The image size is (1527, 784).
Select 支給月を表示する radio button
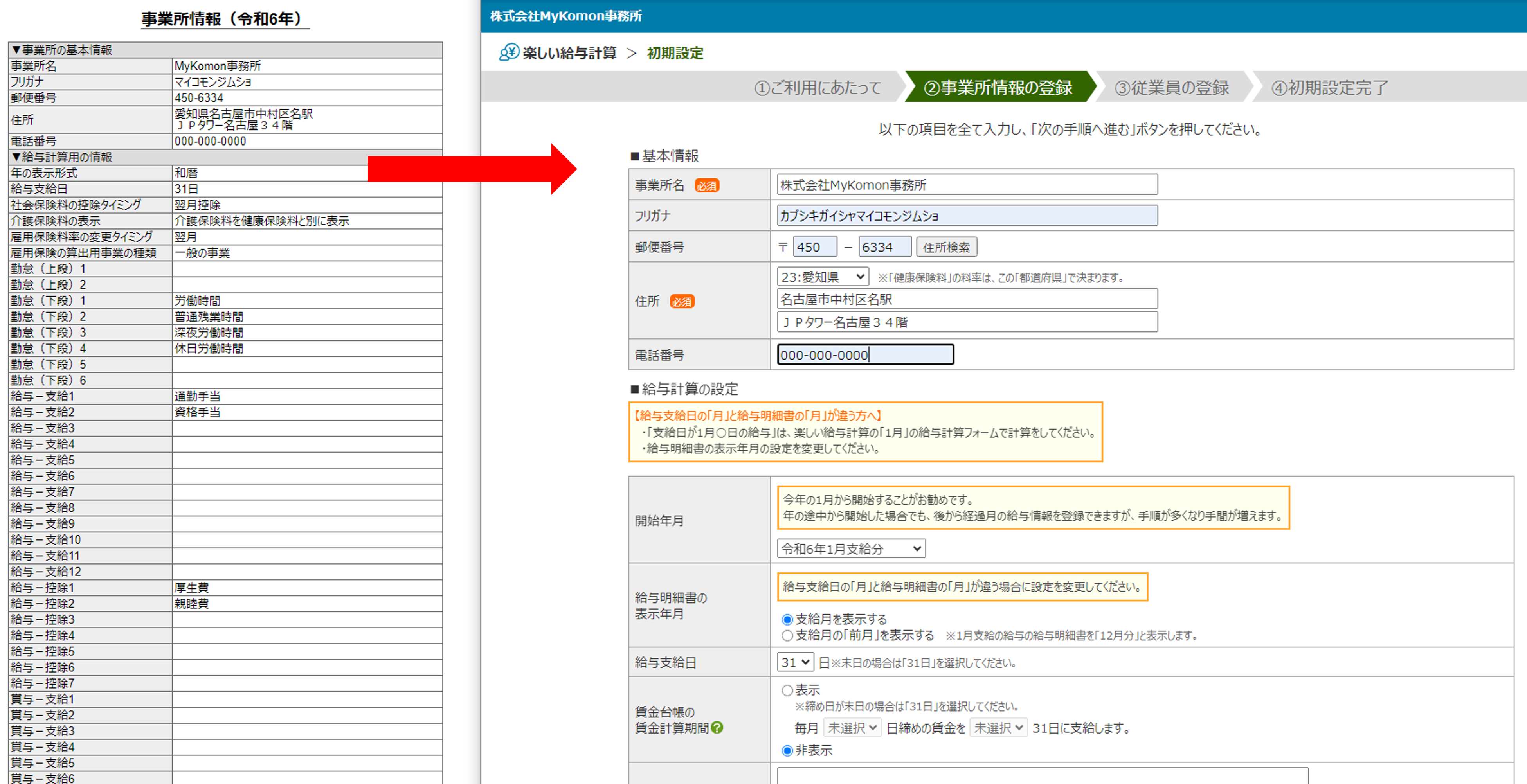pos(787,619)
